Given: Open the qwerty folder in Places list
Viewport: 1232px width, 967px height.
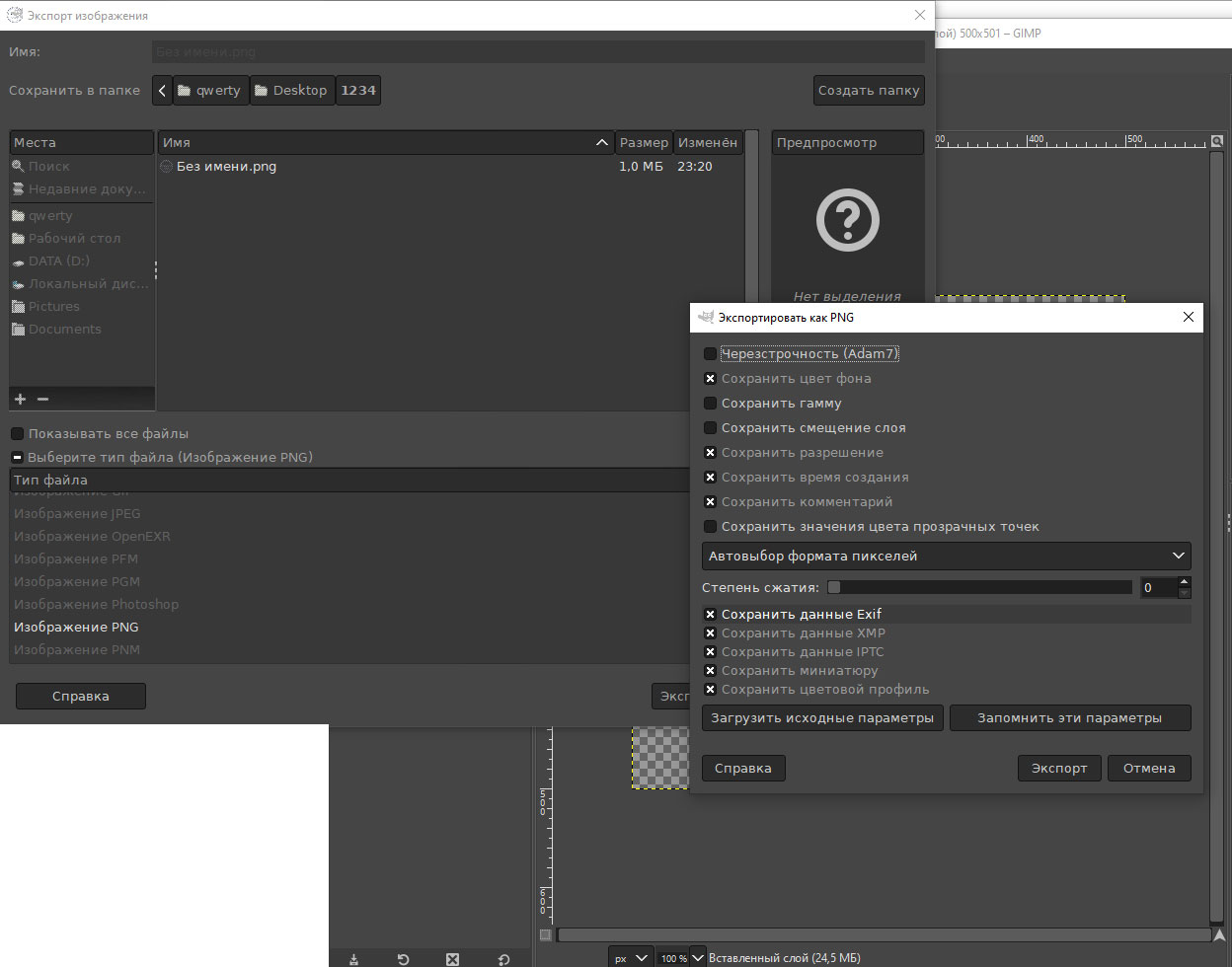Looking at the screenshot, I should click(81, 216).
